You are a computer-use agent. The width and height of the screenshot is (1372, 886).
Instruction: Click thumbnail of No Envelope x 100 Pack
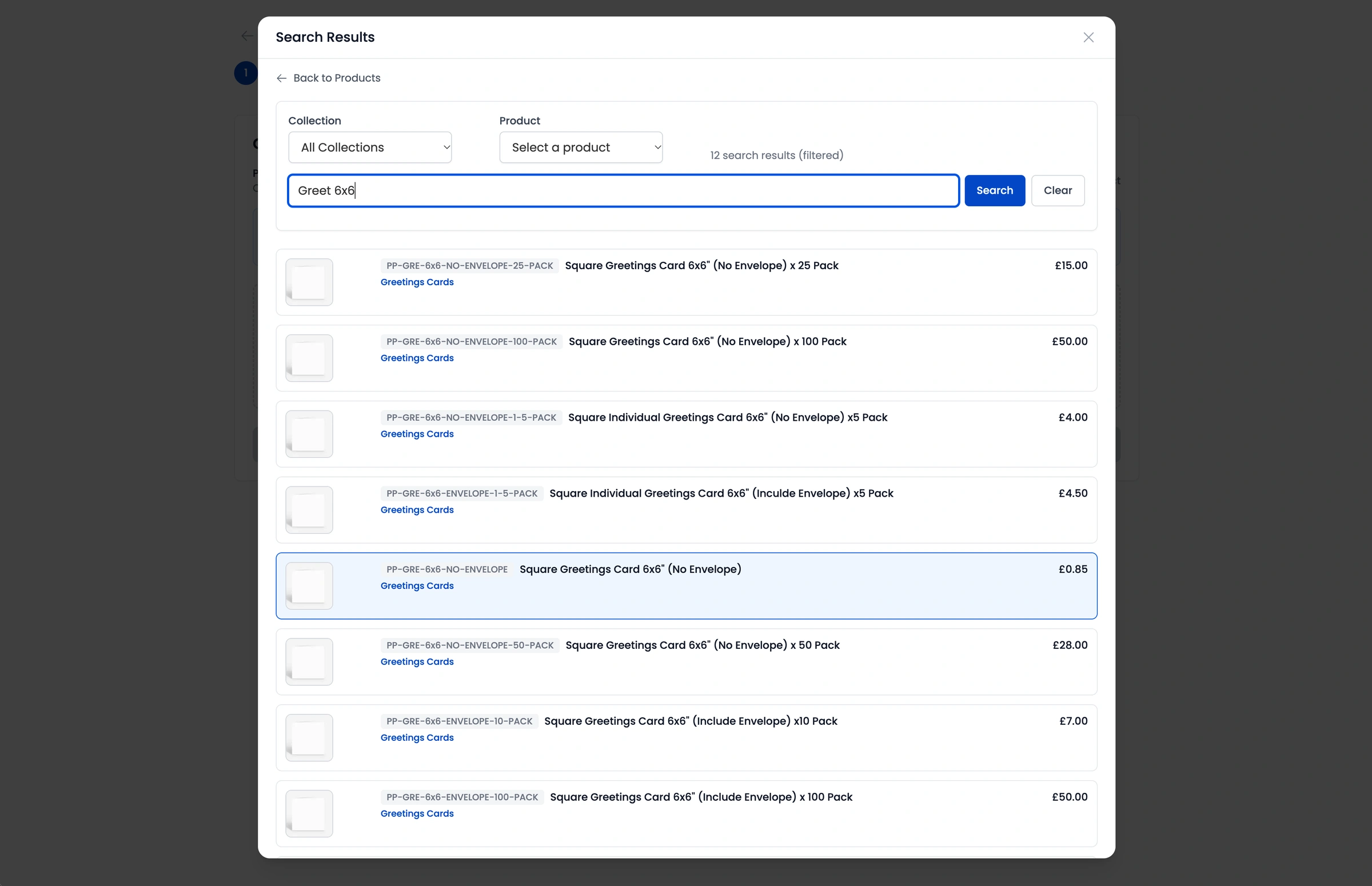(309, 358)
